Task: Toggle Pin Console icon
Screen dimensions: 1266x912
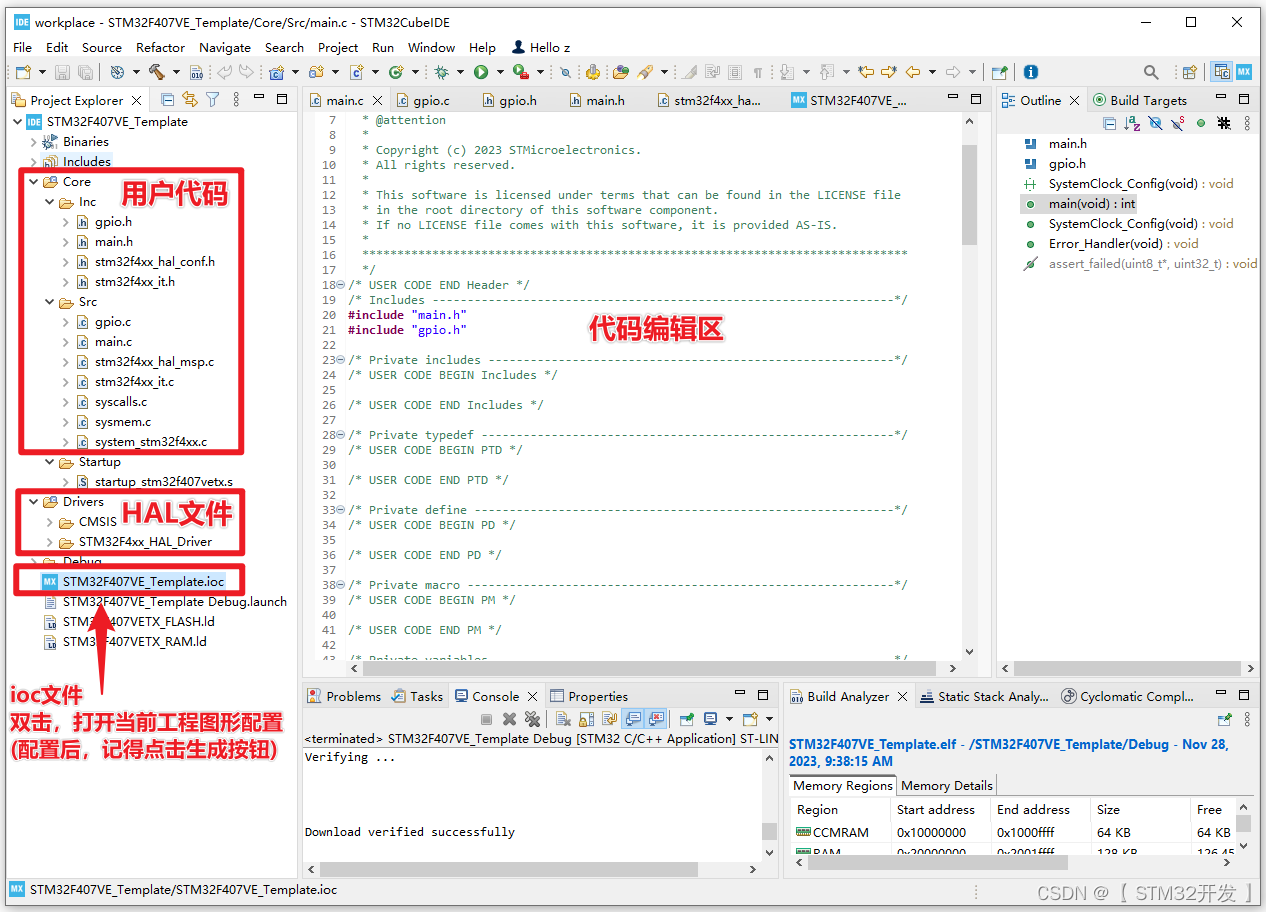Action: (x=687, y=719)
